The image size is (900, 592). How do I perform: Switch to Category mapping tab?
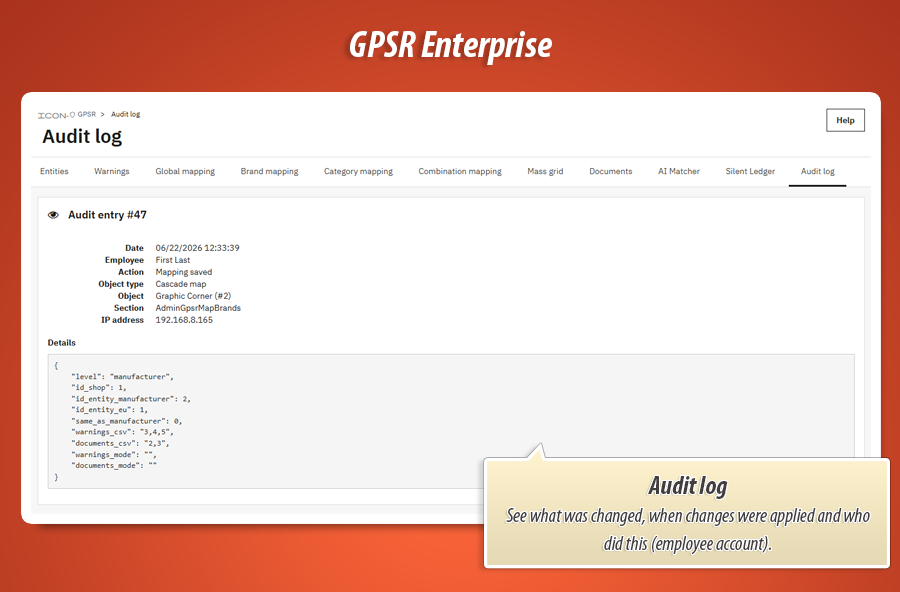click(358, 171)
